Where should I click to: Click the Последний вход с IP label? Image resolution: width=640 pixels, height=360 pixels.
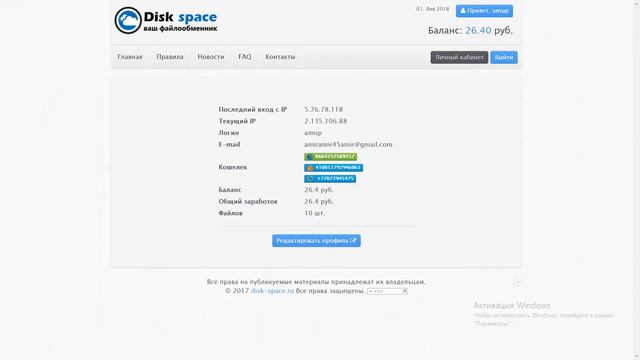pos(253,109)
